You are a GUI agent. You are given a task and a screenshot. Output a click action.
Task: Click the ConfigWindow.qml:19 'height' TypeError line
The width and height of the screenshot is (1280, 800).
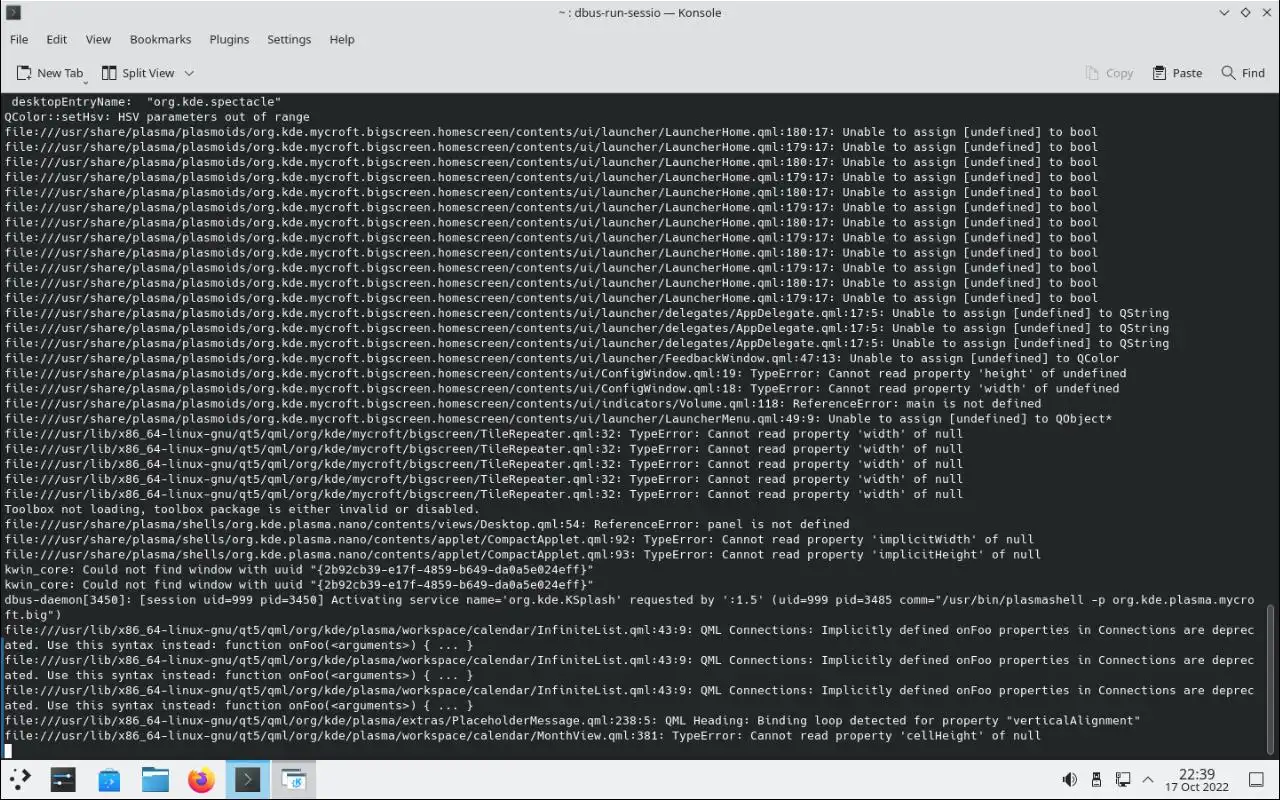click(x=565, y=373)
